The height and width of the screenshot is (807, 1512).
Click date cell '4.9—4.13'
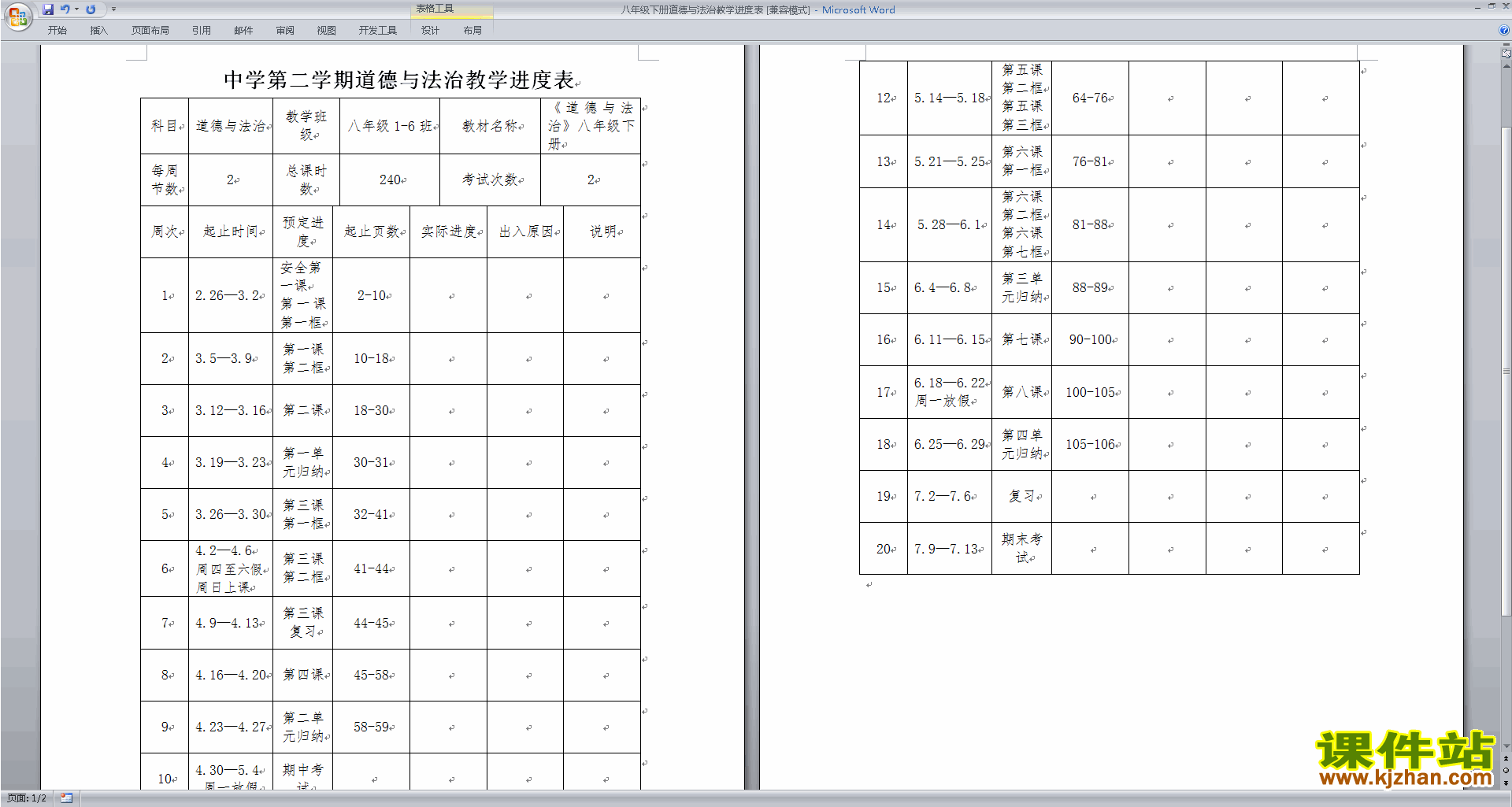231,623
